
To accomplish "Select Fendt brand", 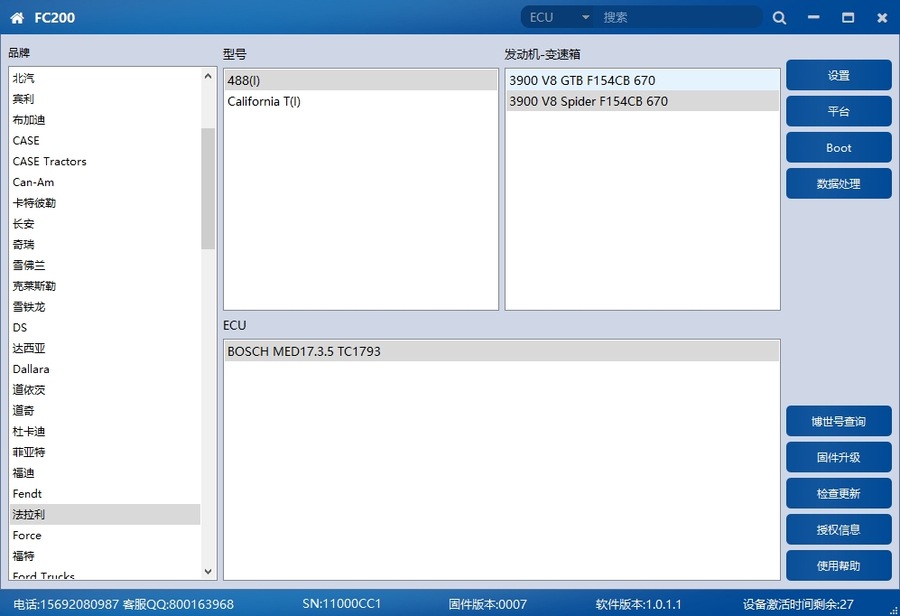I will tap(105, 493).
